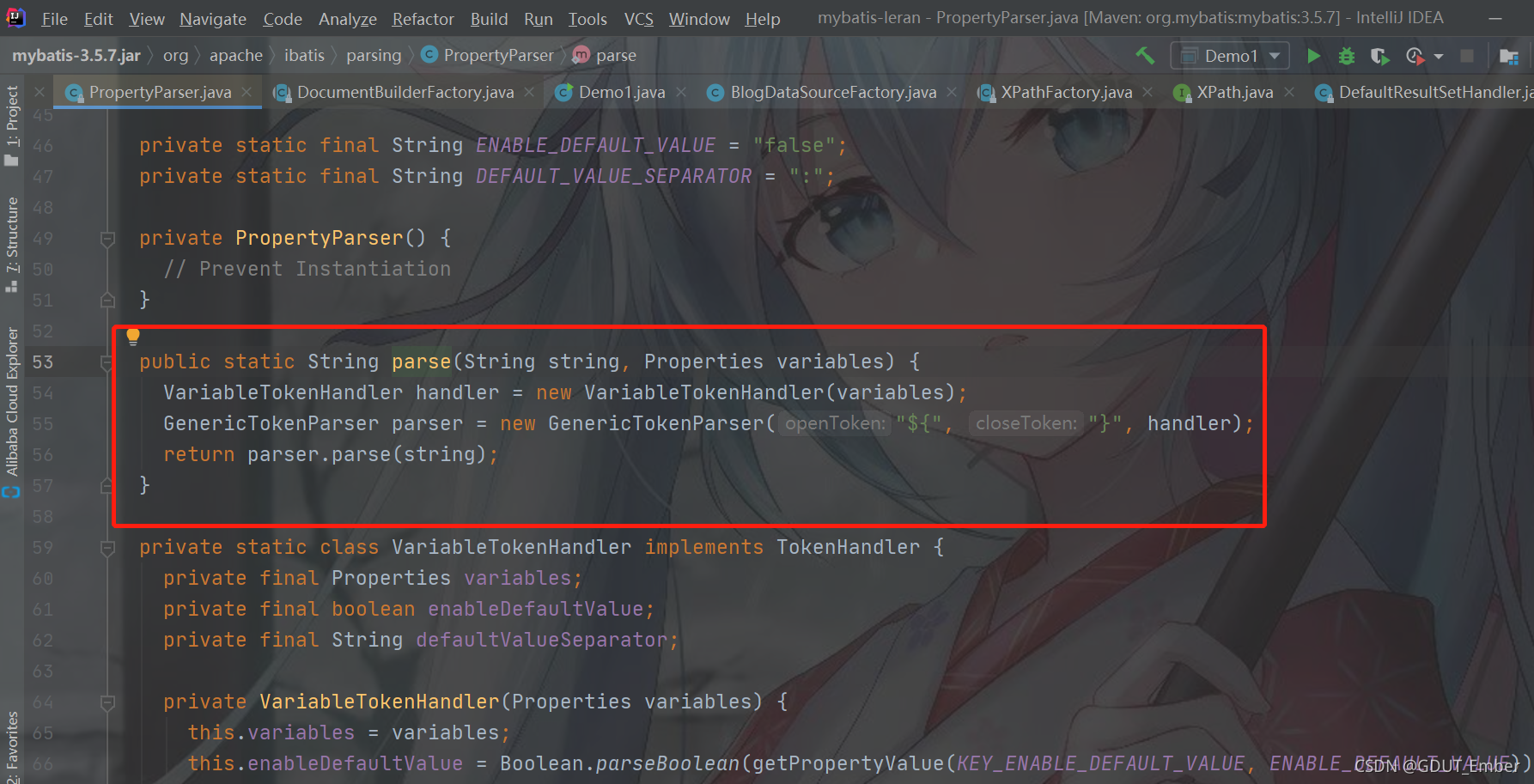The height and width of the screenshot is (784, 1534).
Task: Open the Edit menu
Action: (98, 19)
